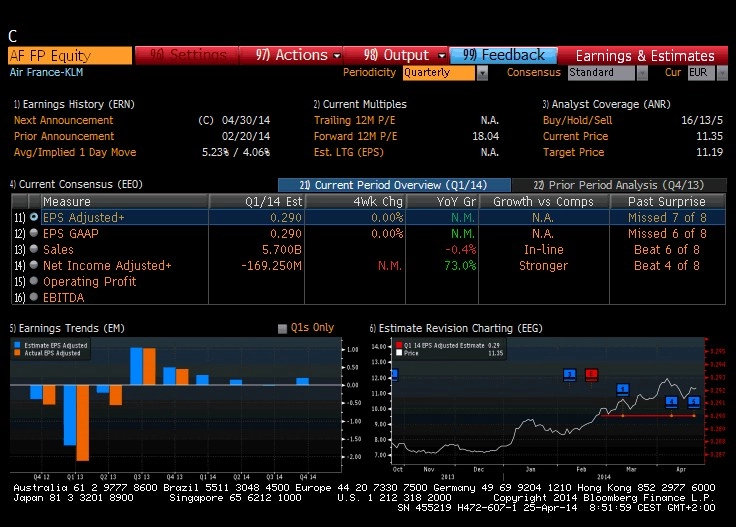736x527 pixels.
Task: Click blue marker 5 on the revision chart
Action: click(694, 402)
